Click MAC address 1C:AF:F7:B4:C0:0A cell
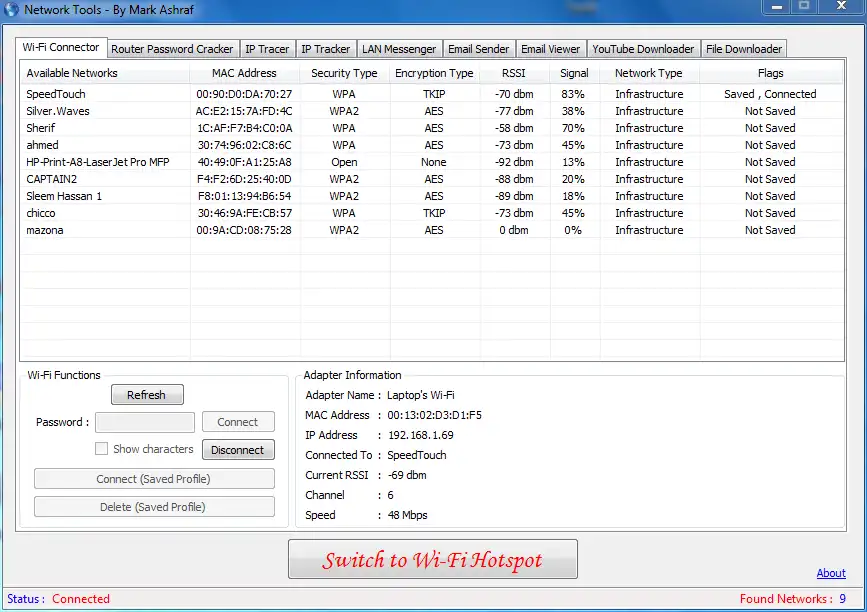The image size is (867, 612). [x=244, y=128]
